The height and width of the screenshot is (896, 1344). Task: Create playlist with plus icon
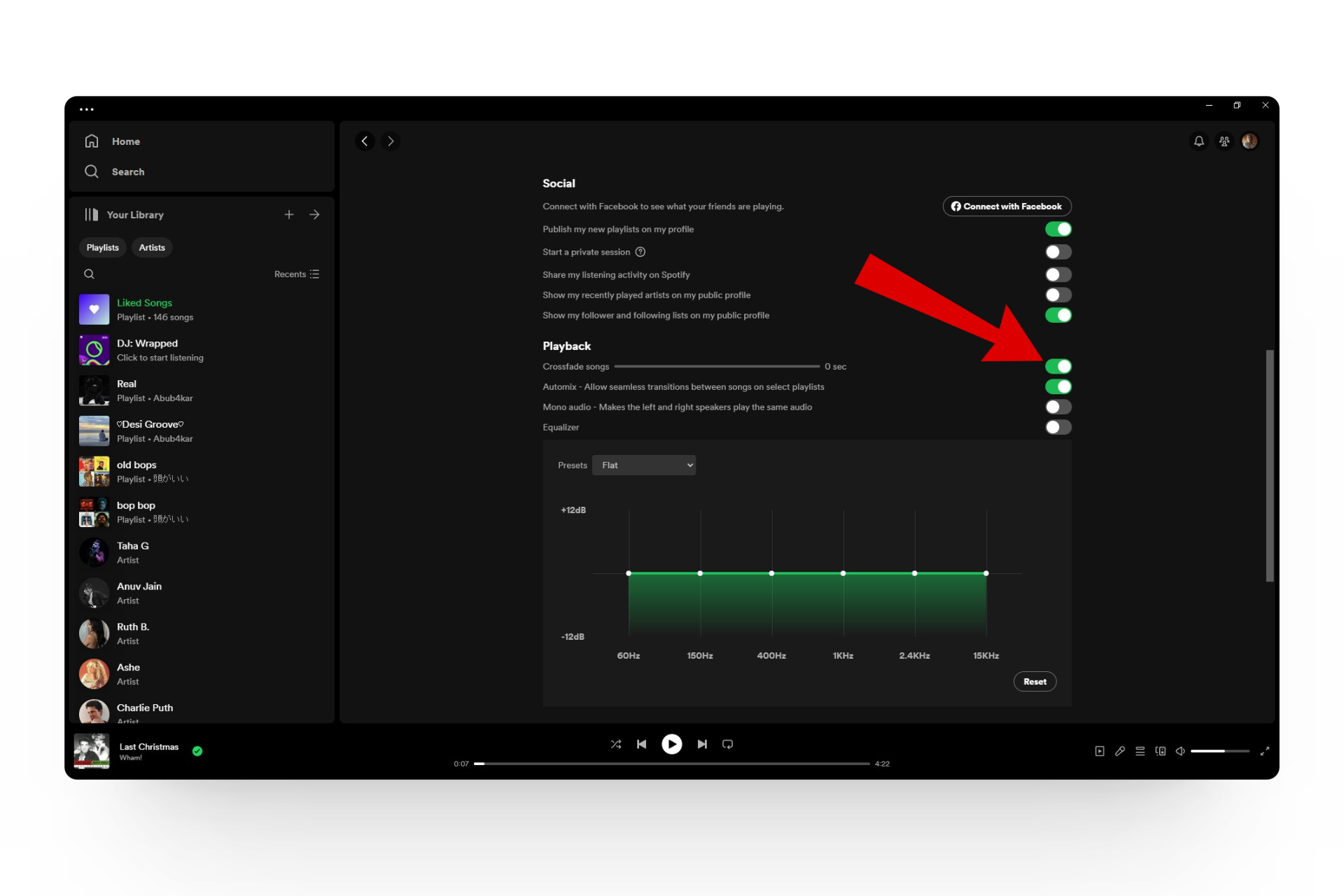[x=289, y=215]
